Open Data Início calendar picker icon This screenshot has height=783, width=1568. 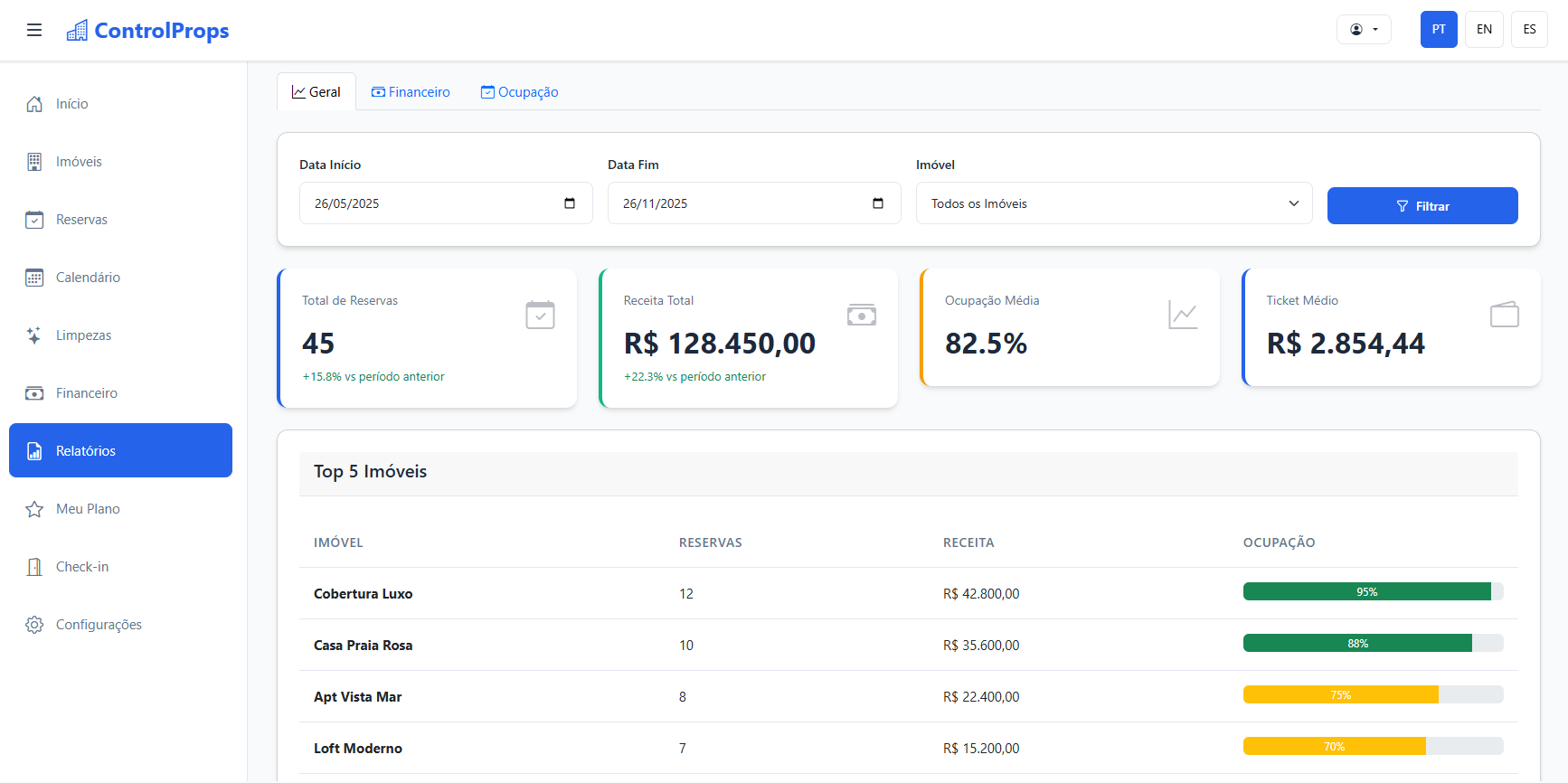tap(570, 203)
